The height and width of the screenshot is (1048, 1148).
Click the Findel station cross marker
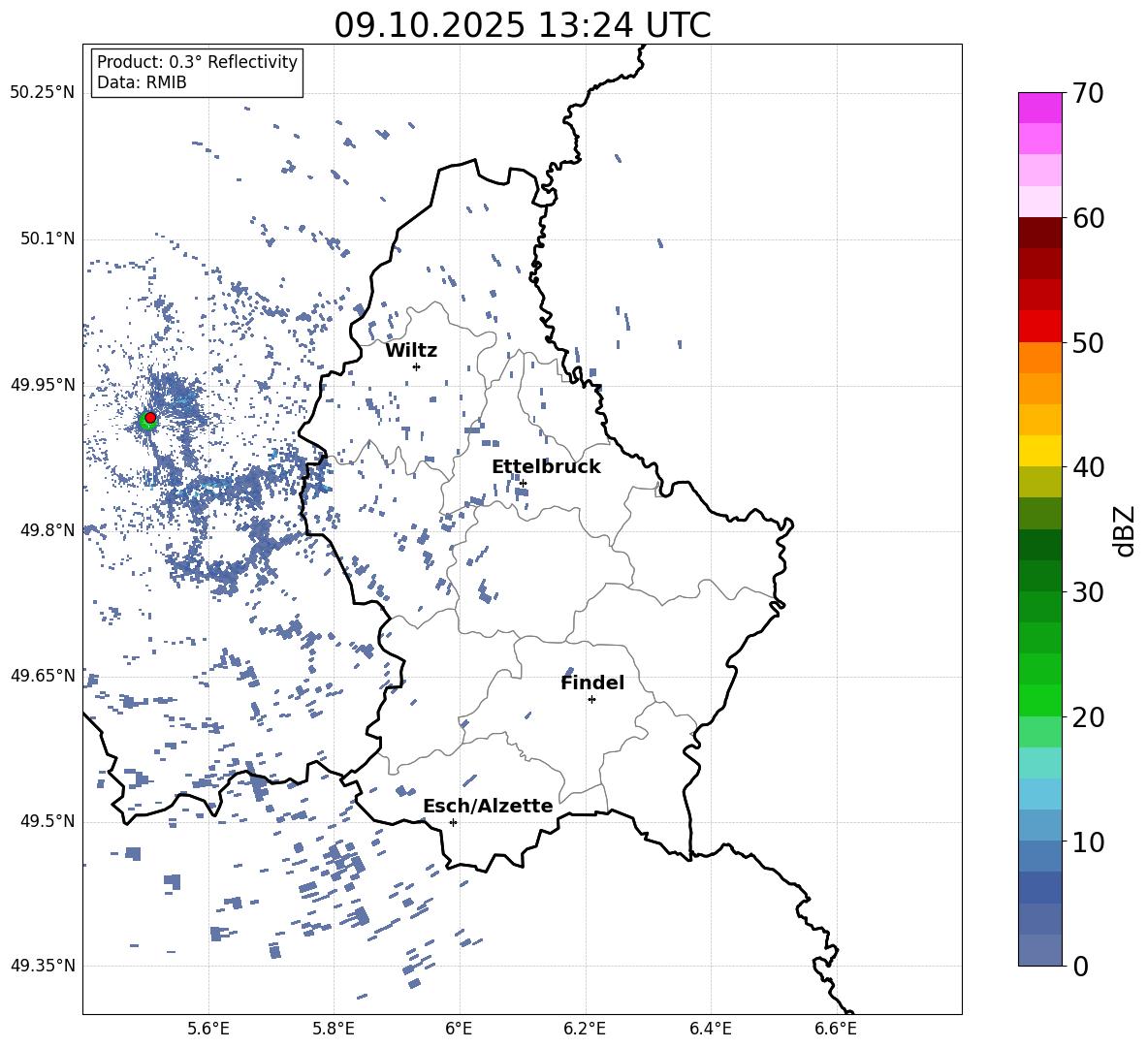click(x=591, y=700)
